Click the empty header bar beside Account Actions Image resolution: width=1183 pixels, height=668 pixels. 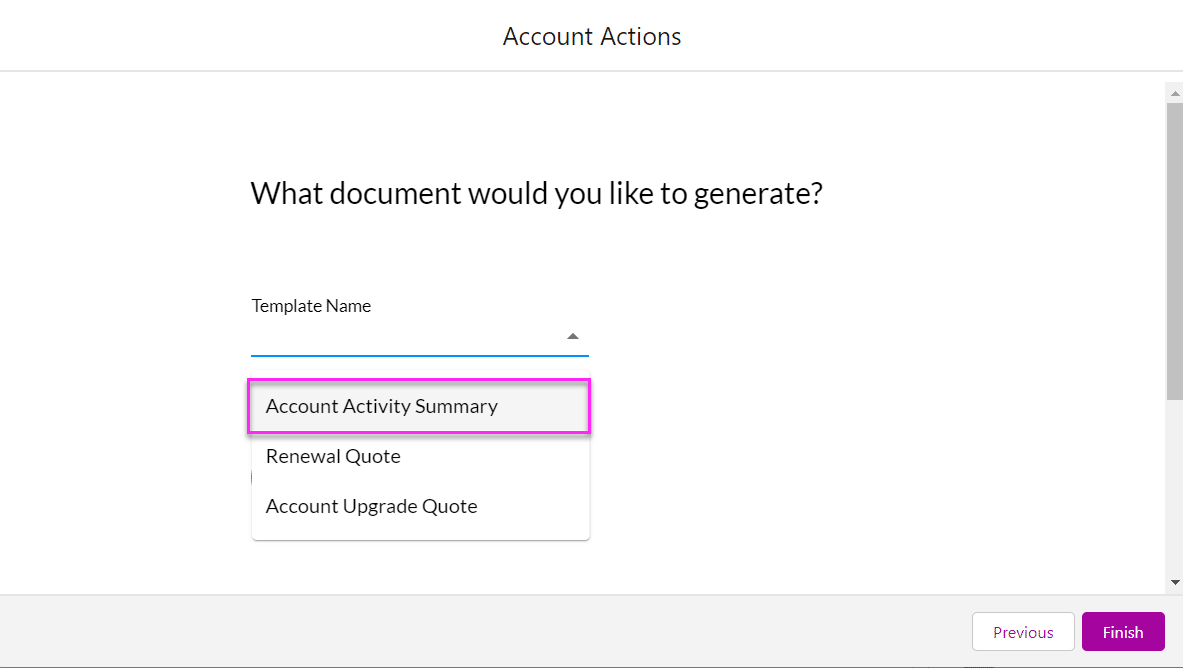coord(250,37)
